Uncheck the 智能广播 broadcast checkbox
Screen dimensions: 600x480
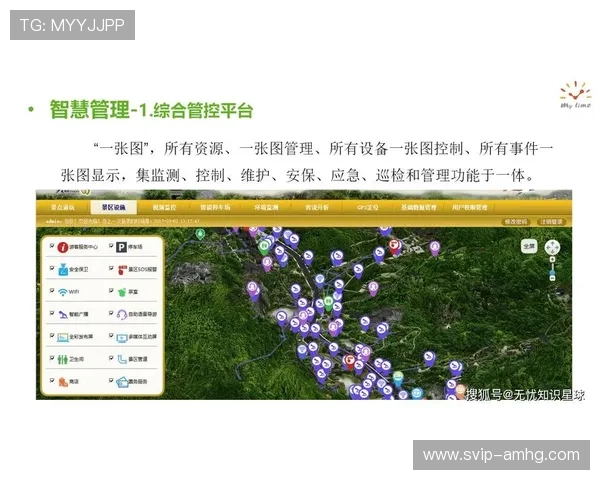(x=52, y=313)
